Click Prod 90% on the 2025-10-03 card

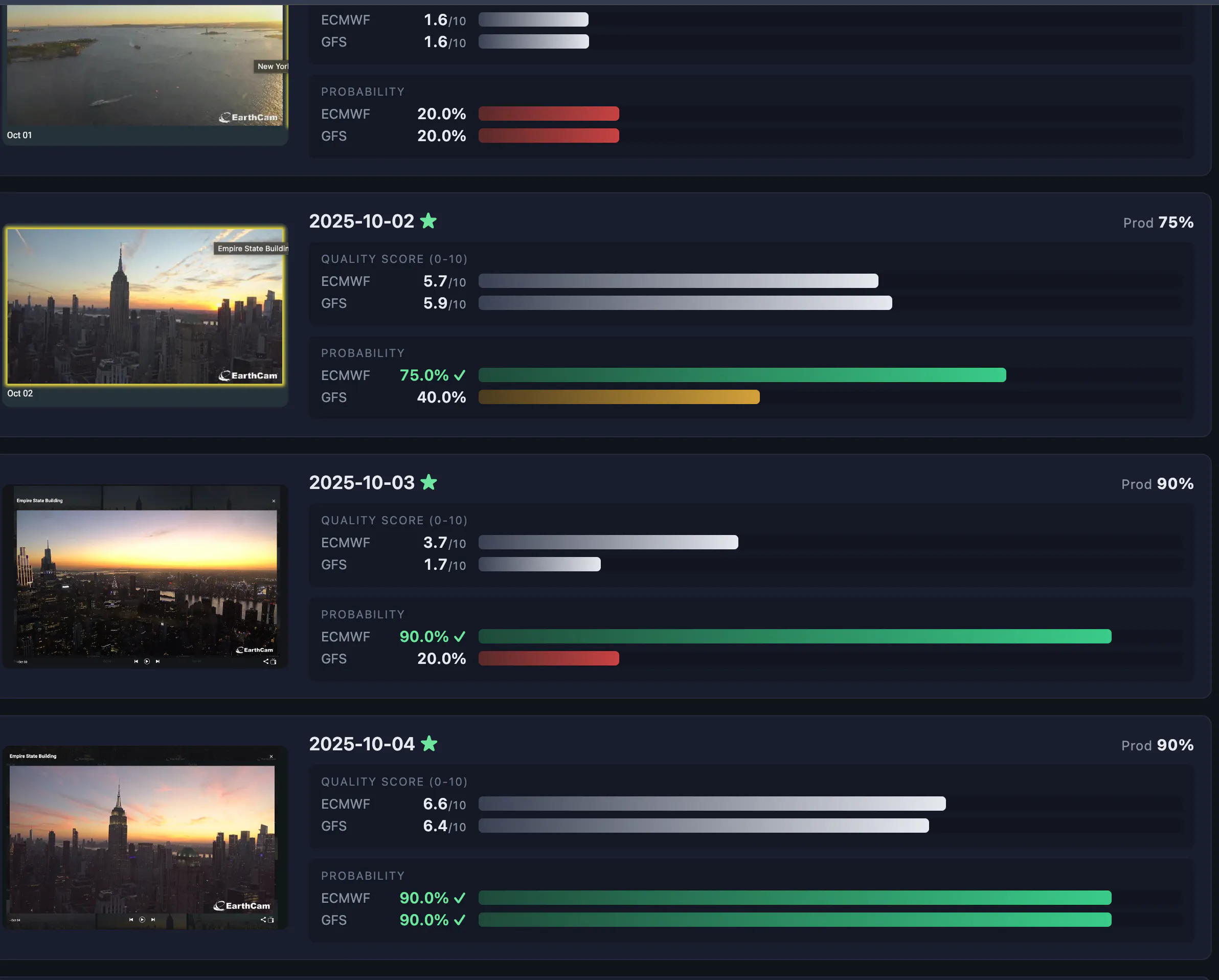click(1157, 483)
